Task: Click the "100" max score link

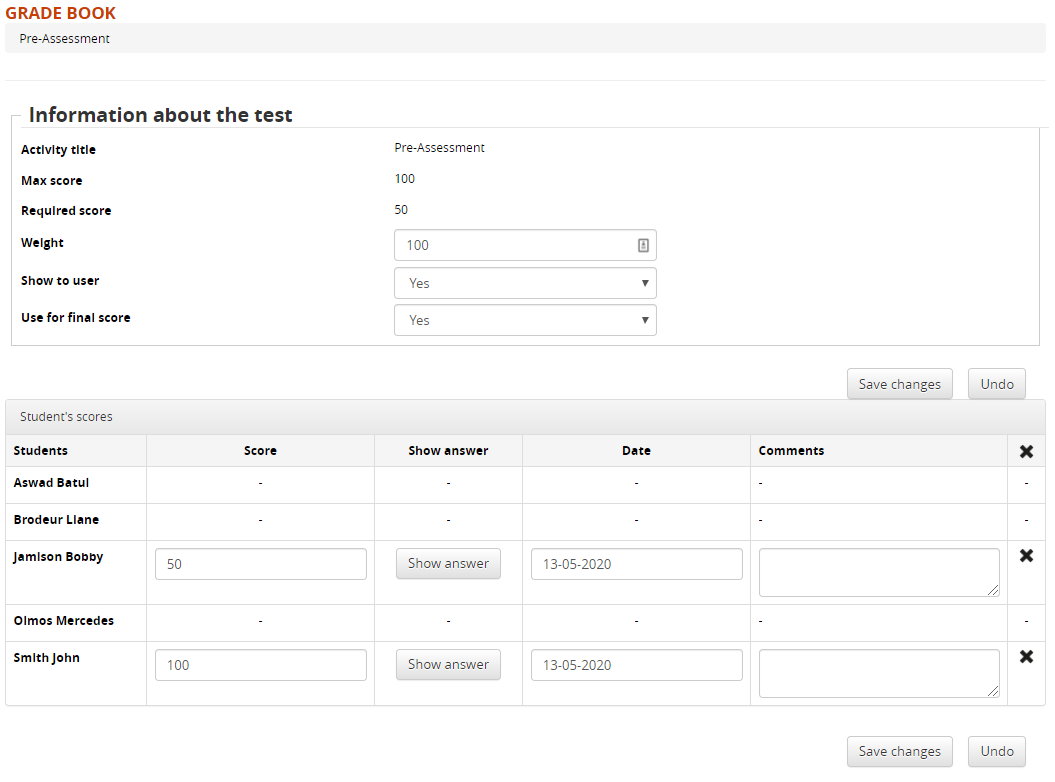Action: point(404,178)
